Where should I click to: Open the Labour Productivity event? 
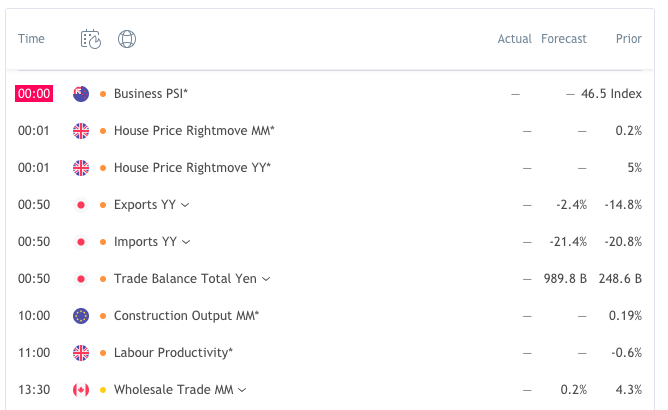coord(173,353)
